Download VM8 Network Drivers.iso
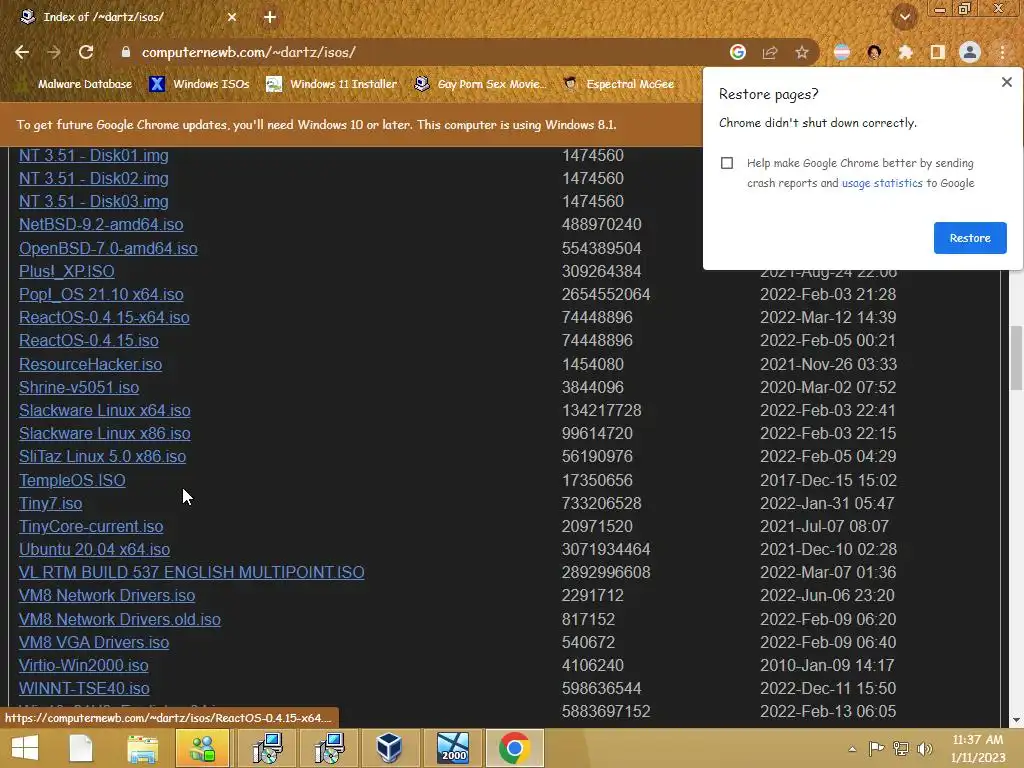The height and width of the screenshot is (768, 1024). (x=107, y=596)
